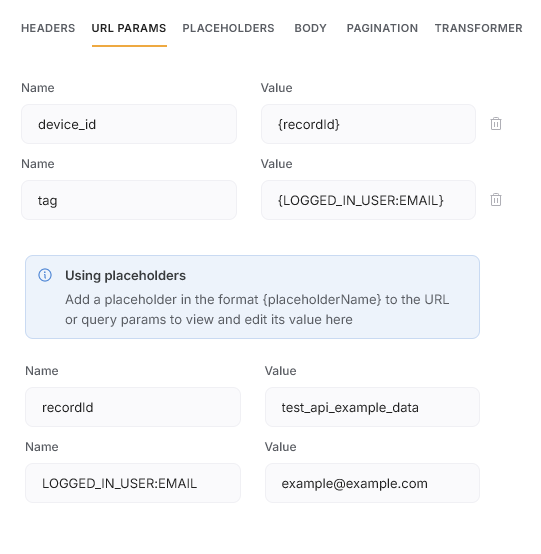This screenshot has height=554, width=541.
Task: Click the tag parameter name field
Action: [x=129, y=200]
